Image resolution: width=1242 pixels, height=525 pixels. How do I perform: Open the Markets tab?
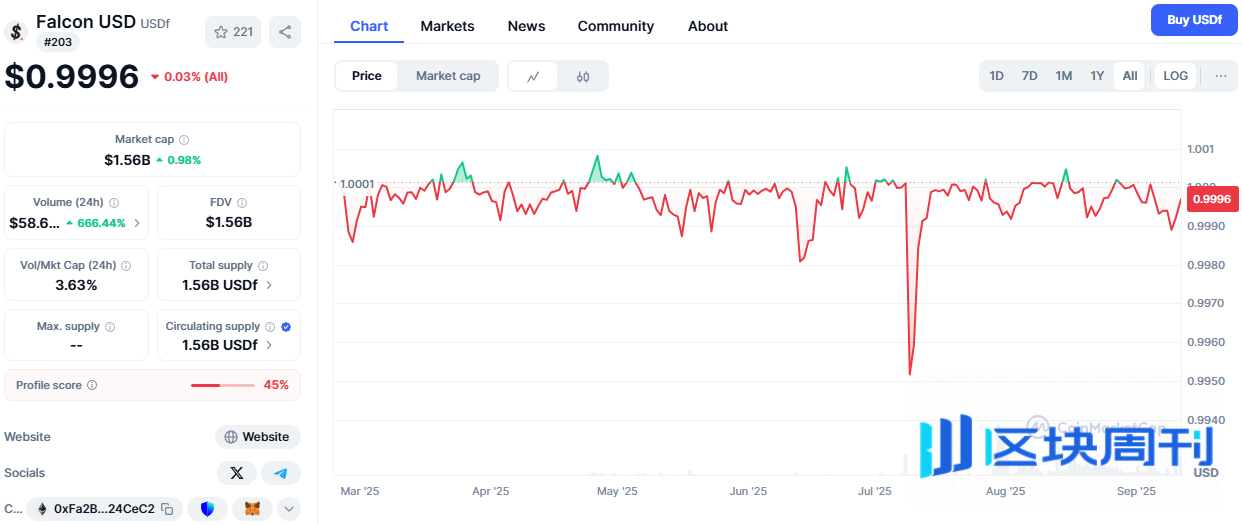point(447,26)
